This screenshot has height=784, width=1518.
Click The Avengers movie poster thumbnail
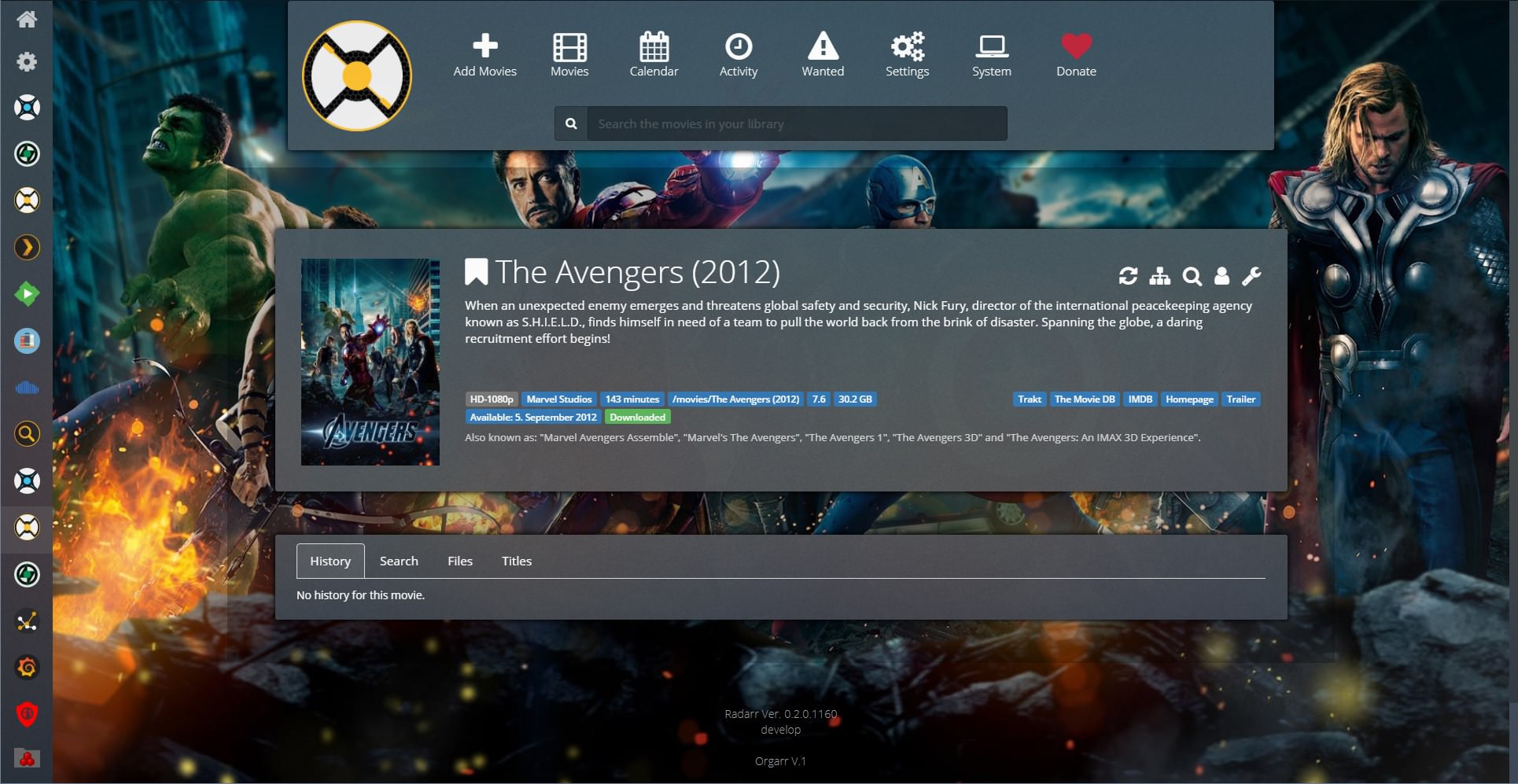(x=370, y=362)
